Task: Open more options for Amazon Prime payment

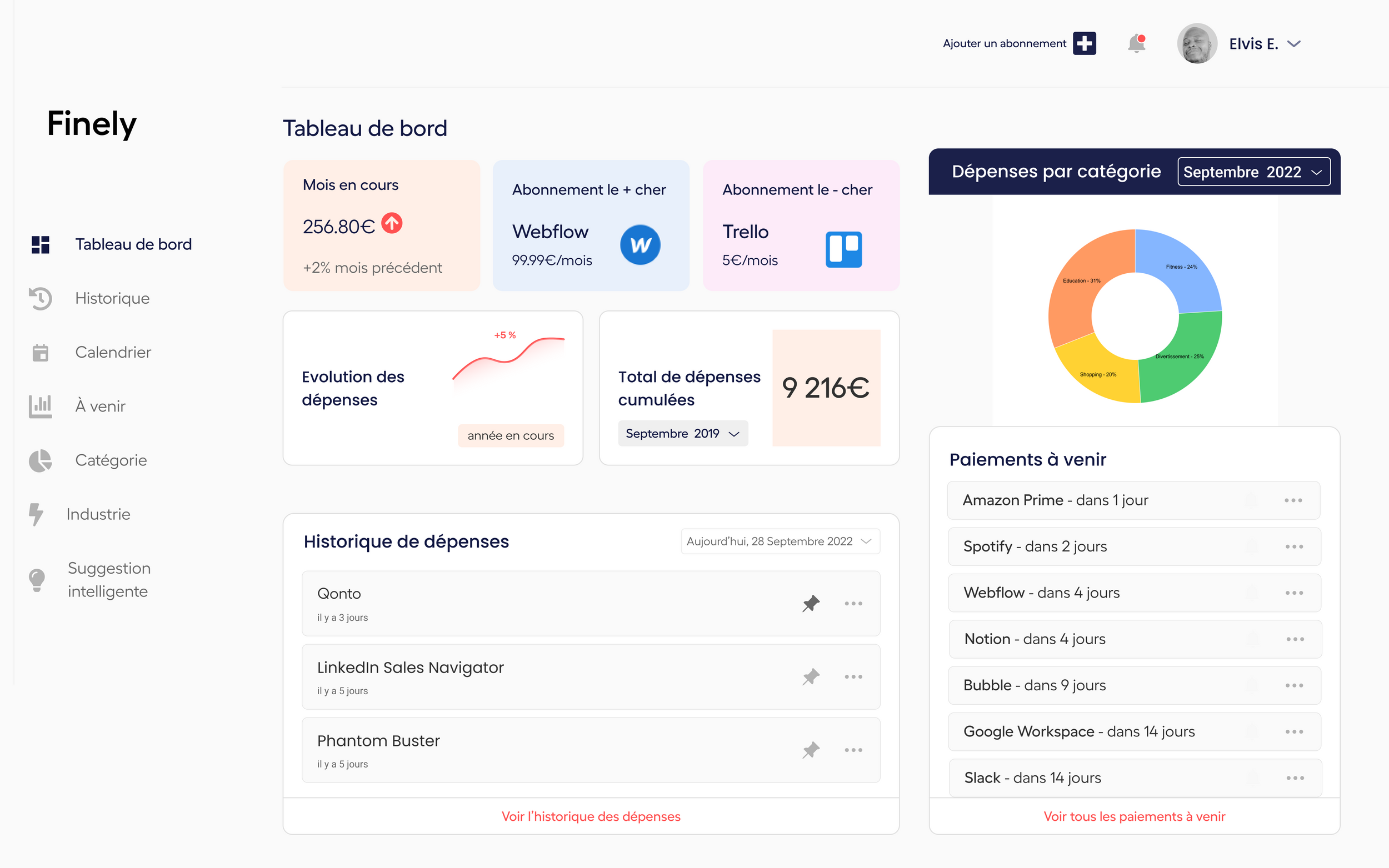Action: pos(1292,500)
